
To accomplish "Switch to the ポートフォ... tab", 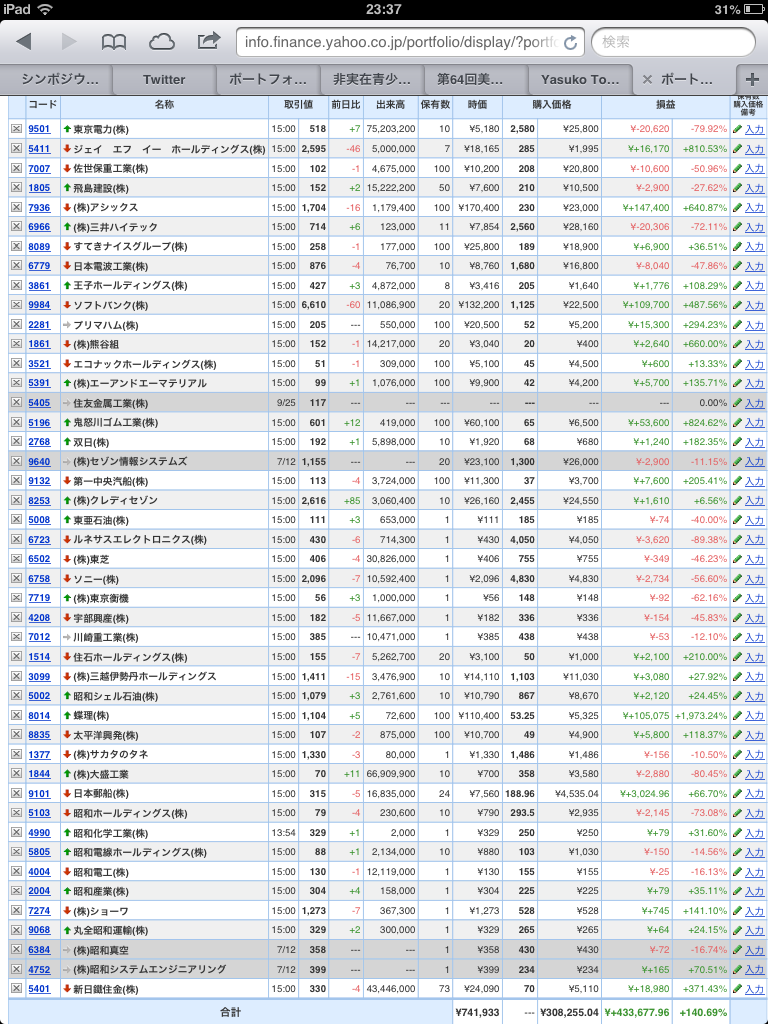I will [268, 80].
